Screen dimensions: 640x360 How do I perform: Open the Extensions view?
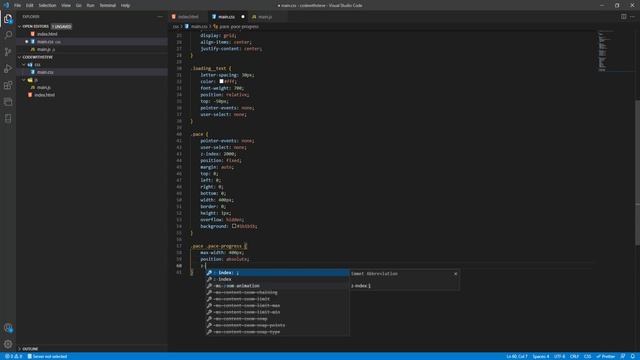(x=8, y=85)
